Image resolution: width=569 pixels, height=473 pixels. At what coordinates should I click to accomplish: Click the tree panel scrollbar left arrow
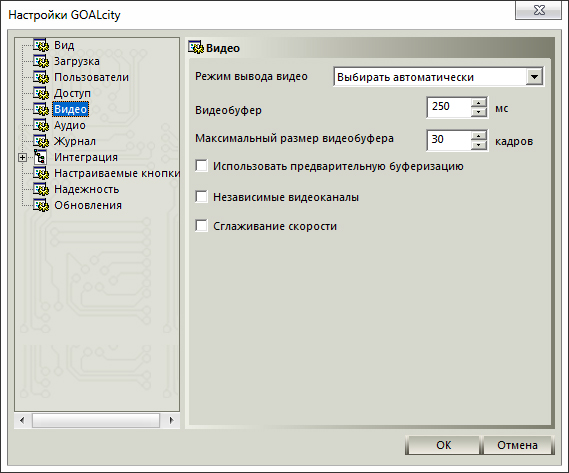click(x=22, y=420)
